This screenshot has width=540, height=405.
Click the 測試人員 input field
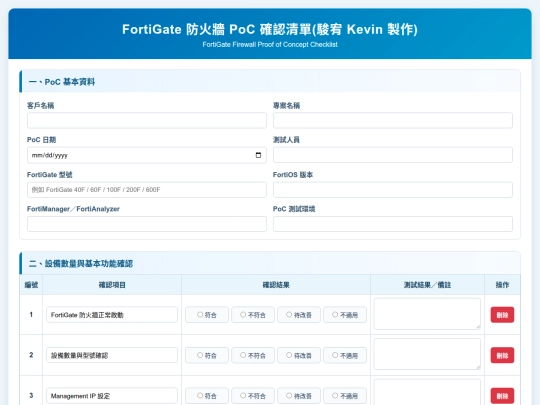pos(393,155)
